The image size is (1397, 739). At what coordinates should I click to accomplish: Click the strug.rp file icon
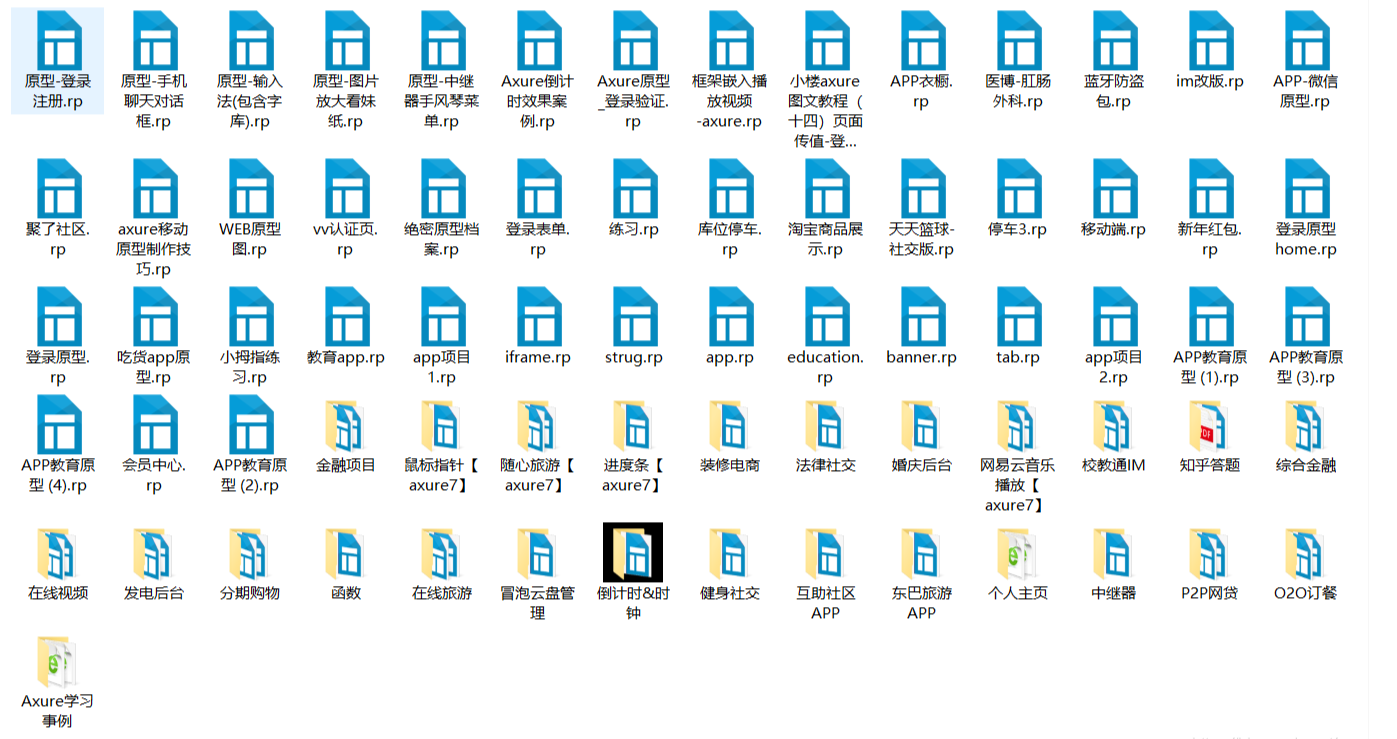point(635,316)
